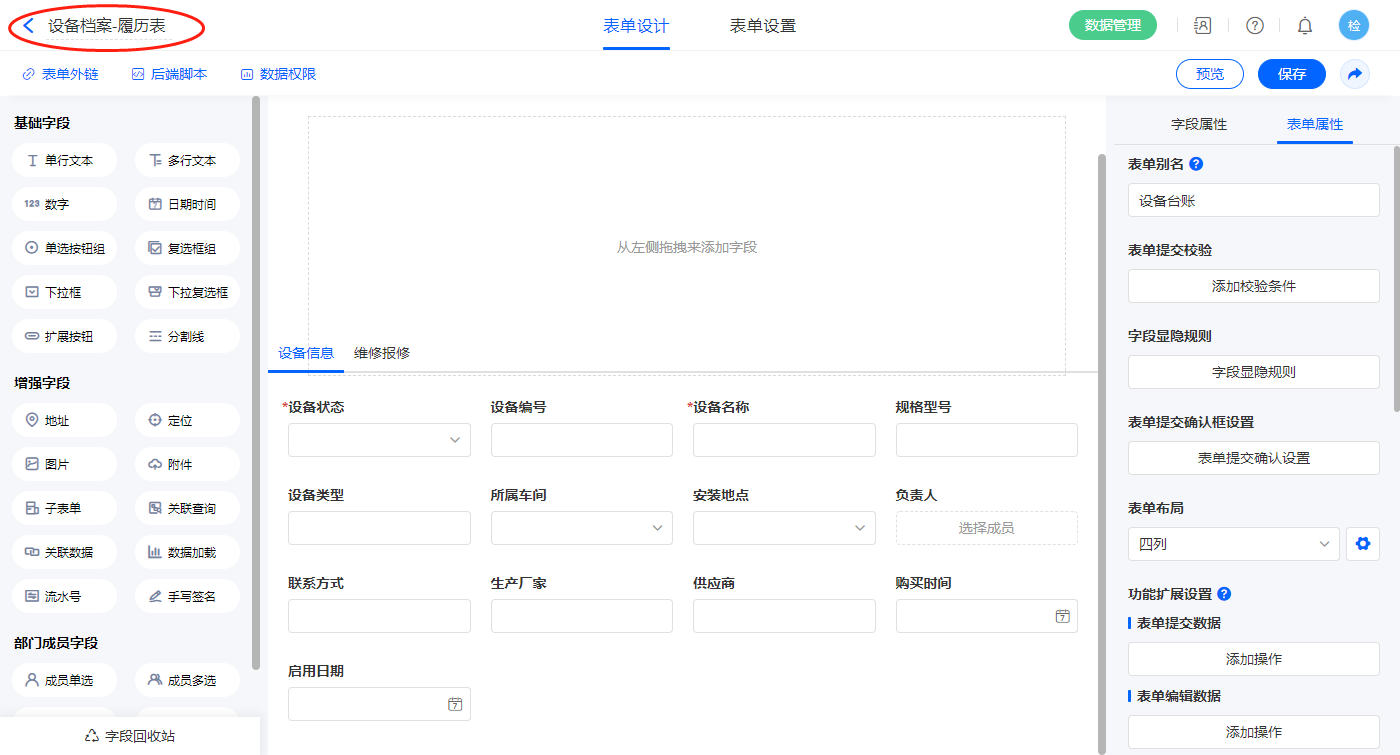Screen dimensions: 1400x755
Task: Switch to the 表单设置 tab
Action: [762, 26]
